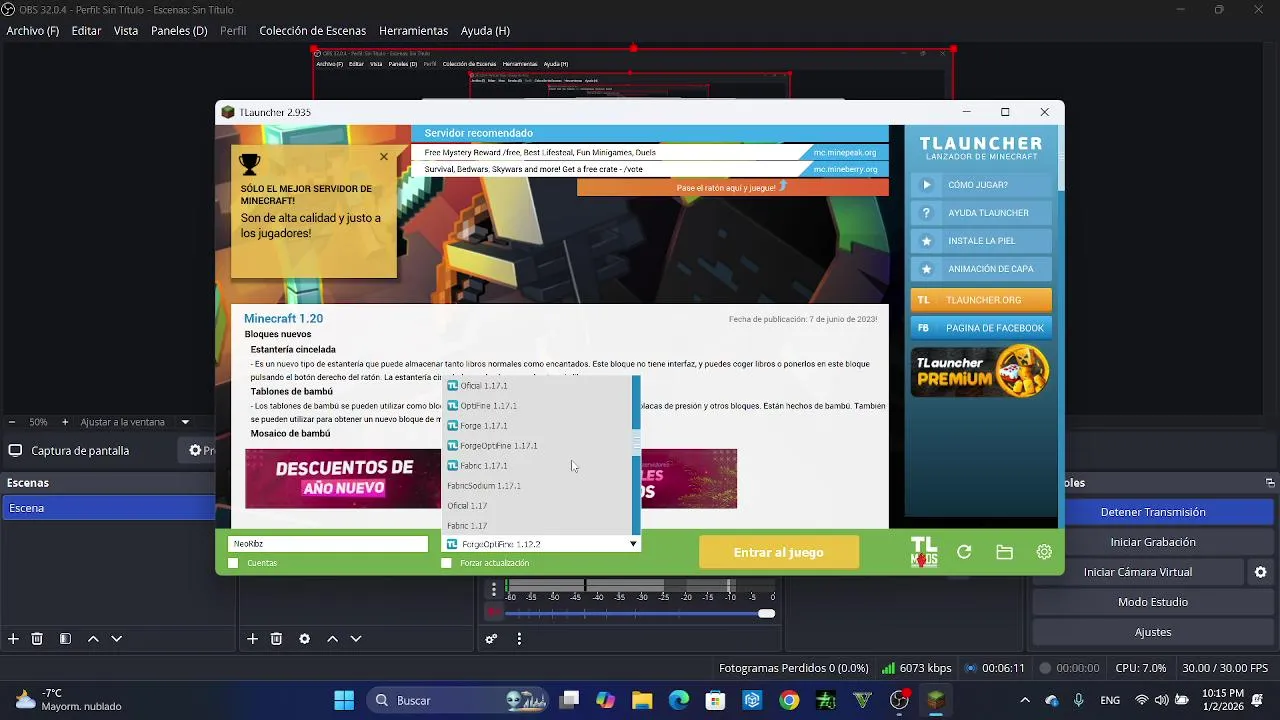The width and height of the screenshot is (1280, 720).
Task: Open OBS Ajustes button
Action: point(1153,632)
